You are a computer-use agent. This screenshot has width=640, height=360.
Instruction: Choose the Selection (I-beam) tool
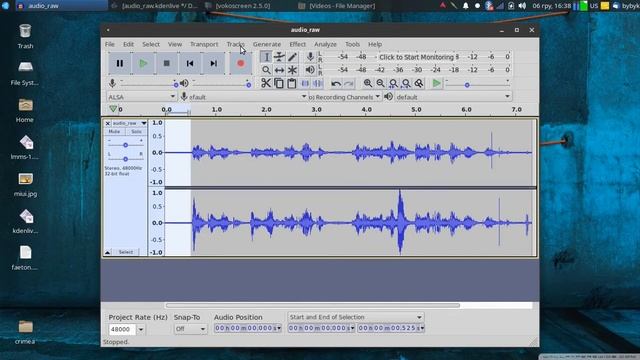(x=266, y=57)
